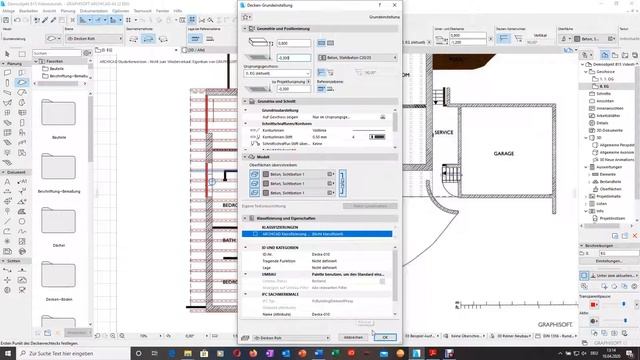
Task: Collapse the Grundriss und Schnitt panel
Action: click(245, 101)
